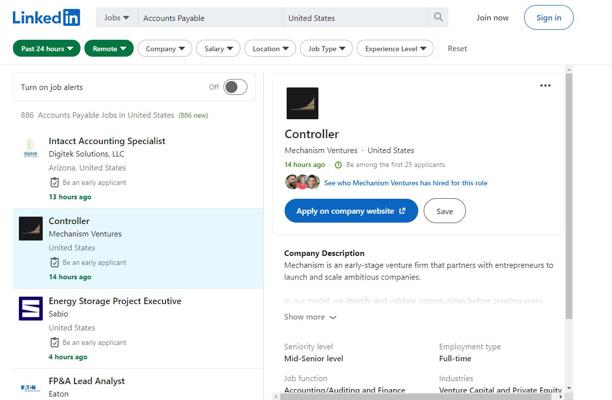Click the Mechanism Ventures logo in the job list
Image resolution: width=612 pixels, height=400 pixels.
pyautogui.click(x=31, y=228)
